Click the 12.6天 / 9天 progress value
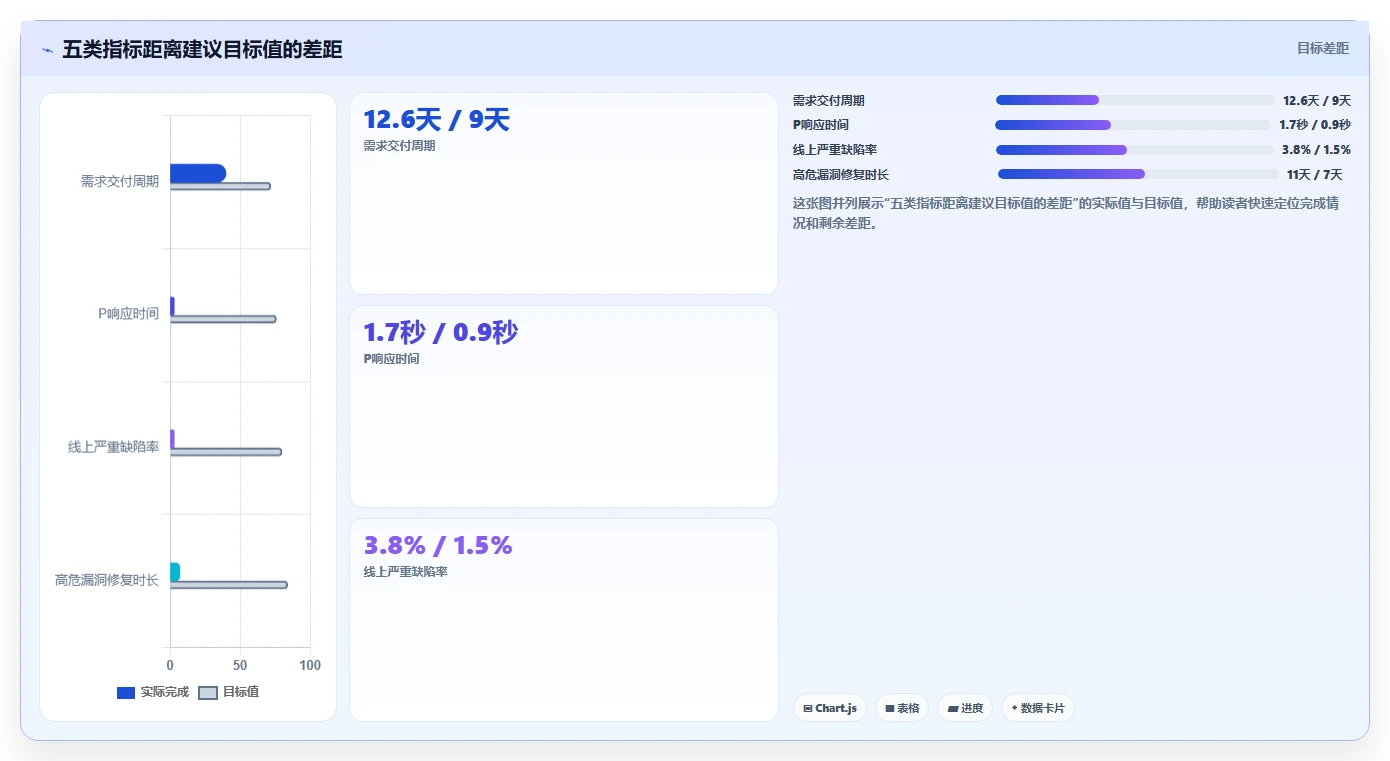The width and height of the screenshot is (1390, 761). (1317, 101)
